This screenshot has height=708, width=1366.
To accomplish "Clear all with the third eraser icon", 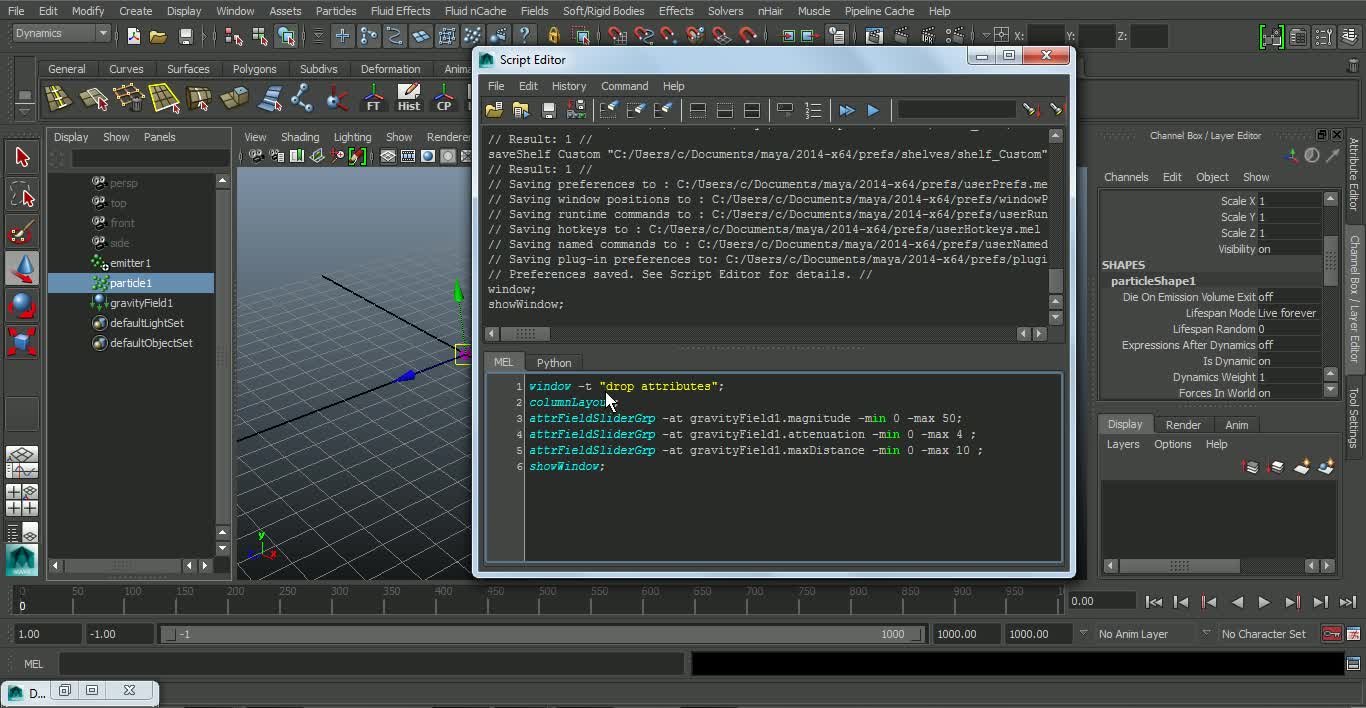I will tap(662, 110).
